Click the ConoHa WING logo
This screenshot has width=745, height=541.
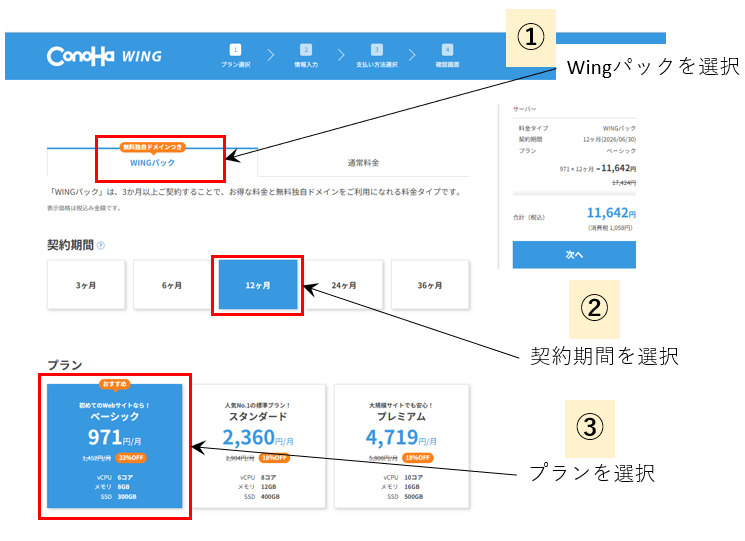(x=105, y=56)
